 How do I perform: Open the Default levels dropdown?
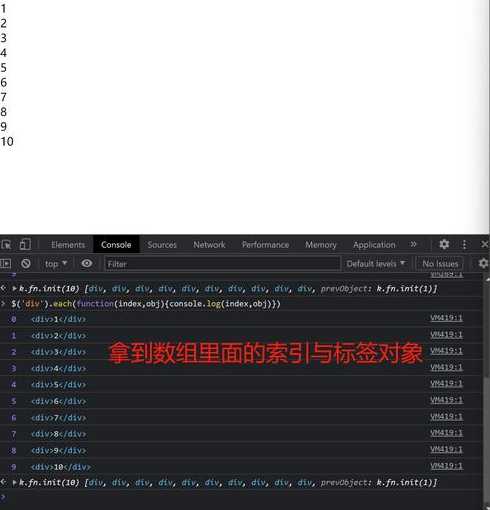(376, 264)
